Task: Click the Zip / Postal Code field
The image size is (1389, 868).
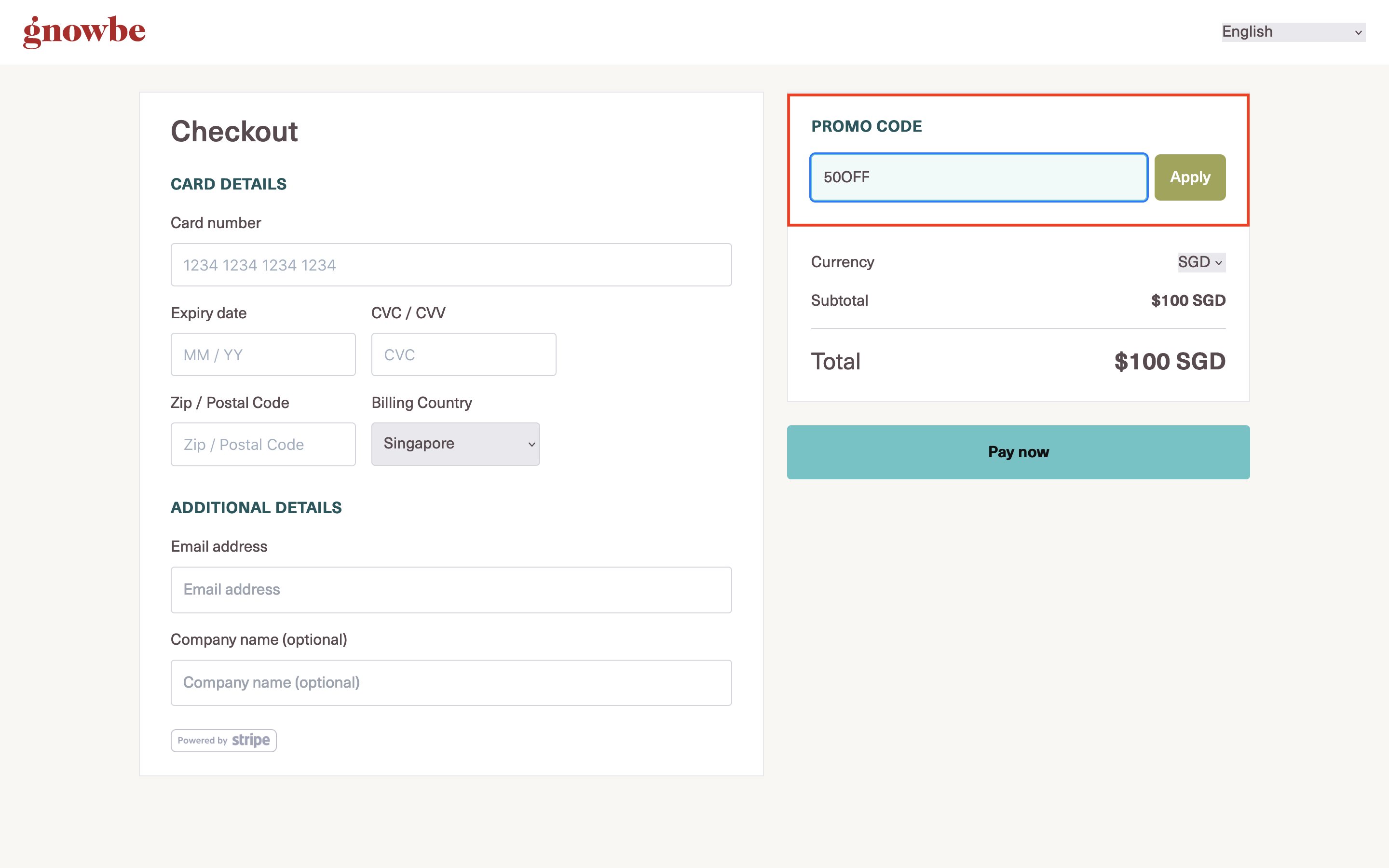Action: tap(263, 444)
